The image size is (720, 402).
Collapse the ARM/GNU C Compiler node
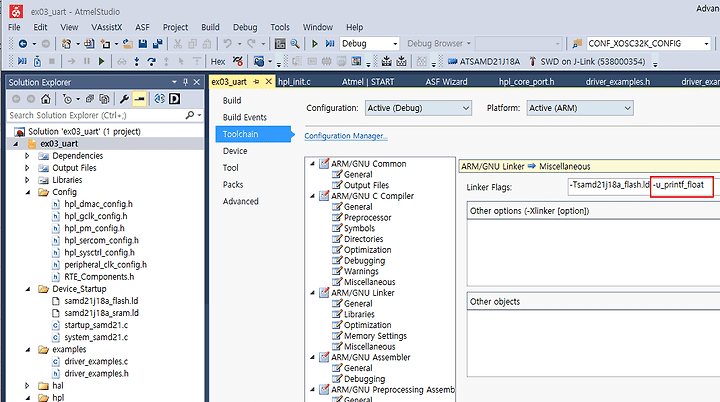coord(312,196)
